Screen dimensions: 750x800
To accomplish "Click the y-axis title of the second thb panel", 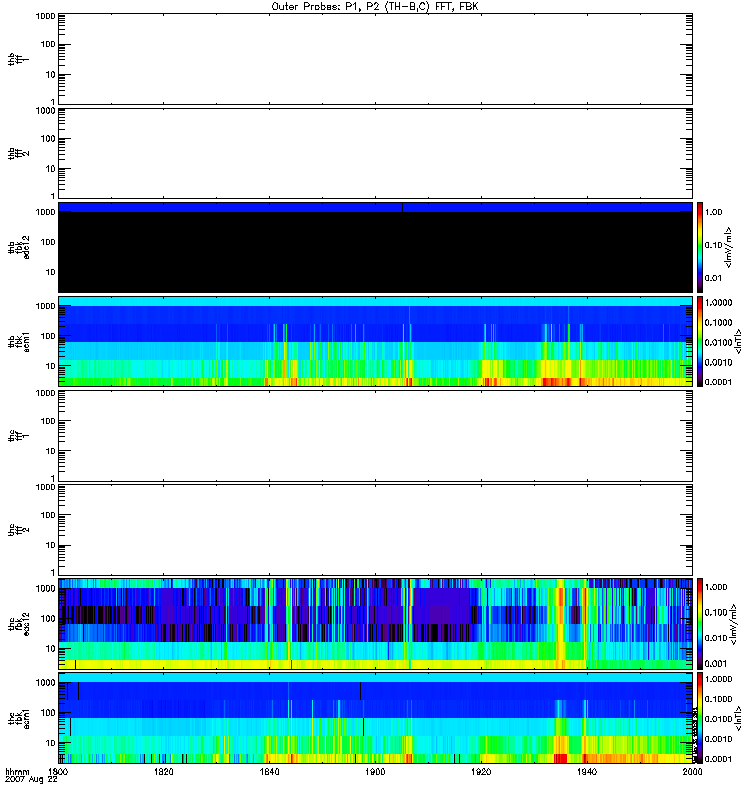I will [x=19, y=154].
